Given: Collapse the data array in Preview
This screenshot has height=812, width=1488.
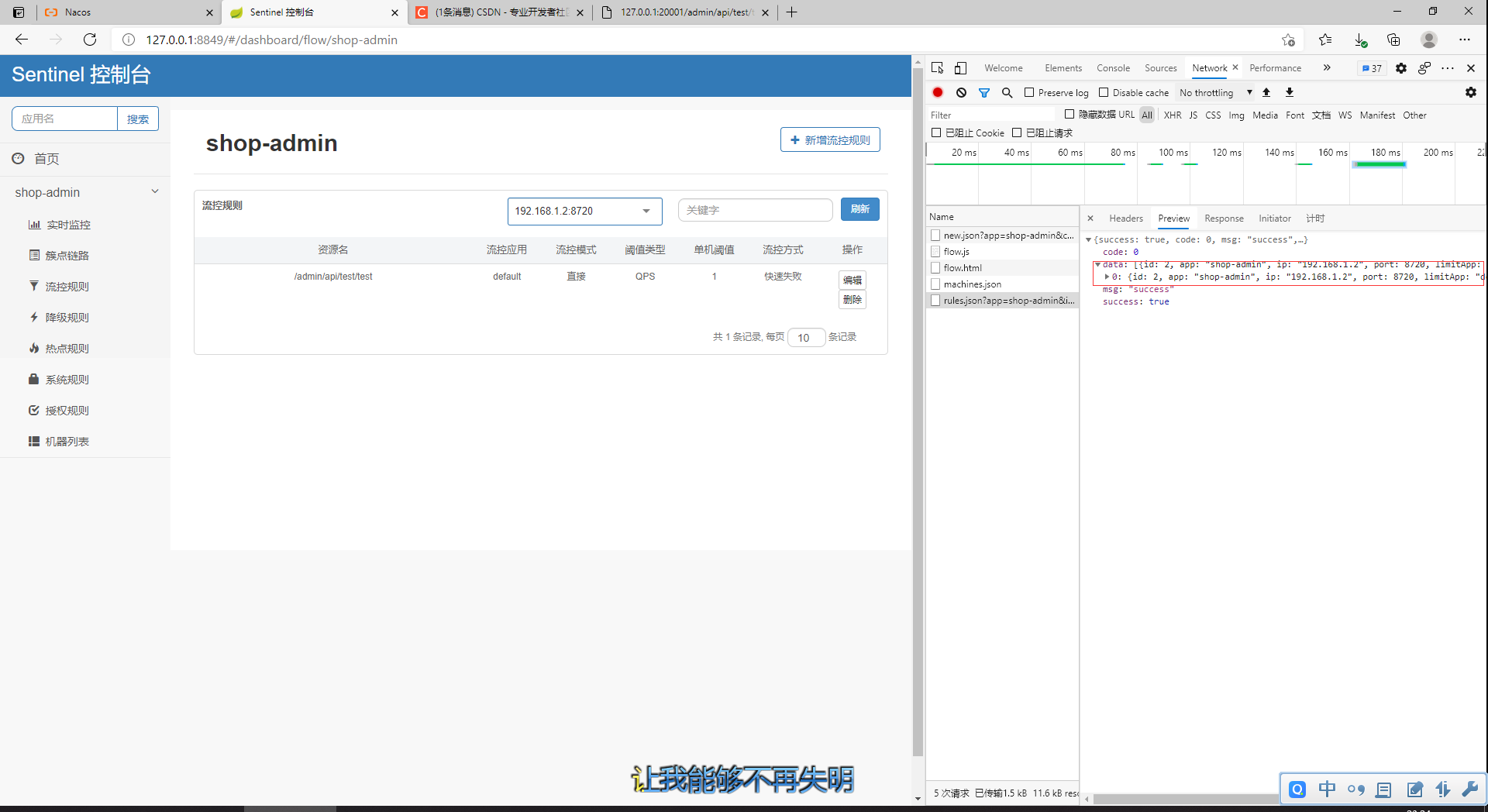Looking at the screenshot, I should point(1097,265).
